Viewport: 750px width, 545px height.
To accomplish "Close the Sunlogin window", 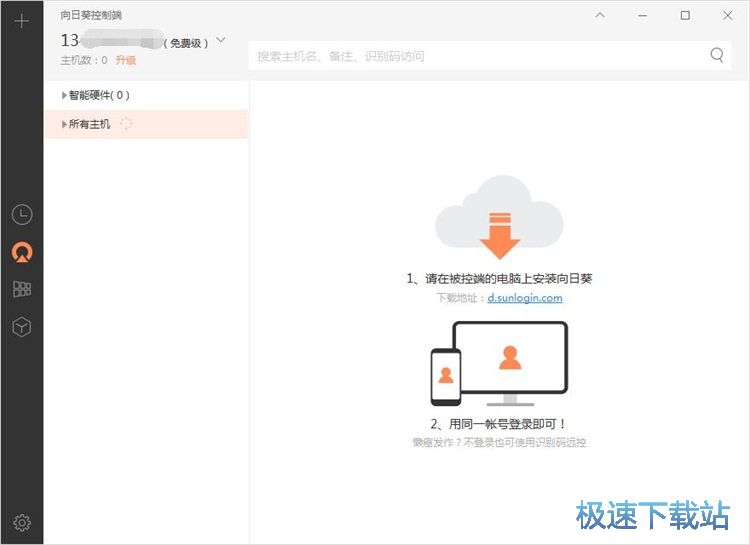I will click(x=728, y=15).
